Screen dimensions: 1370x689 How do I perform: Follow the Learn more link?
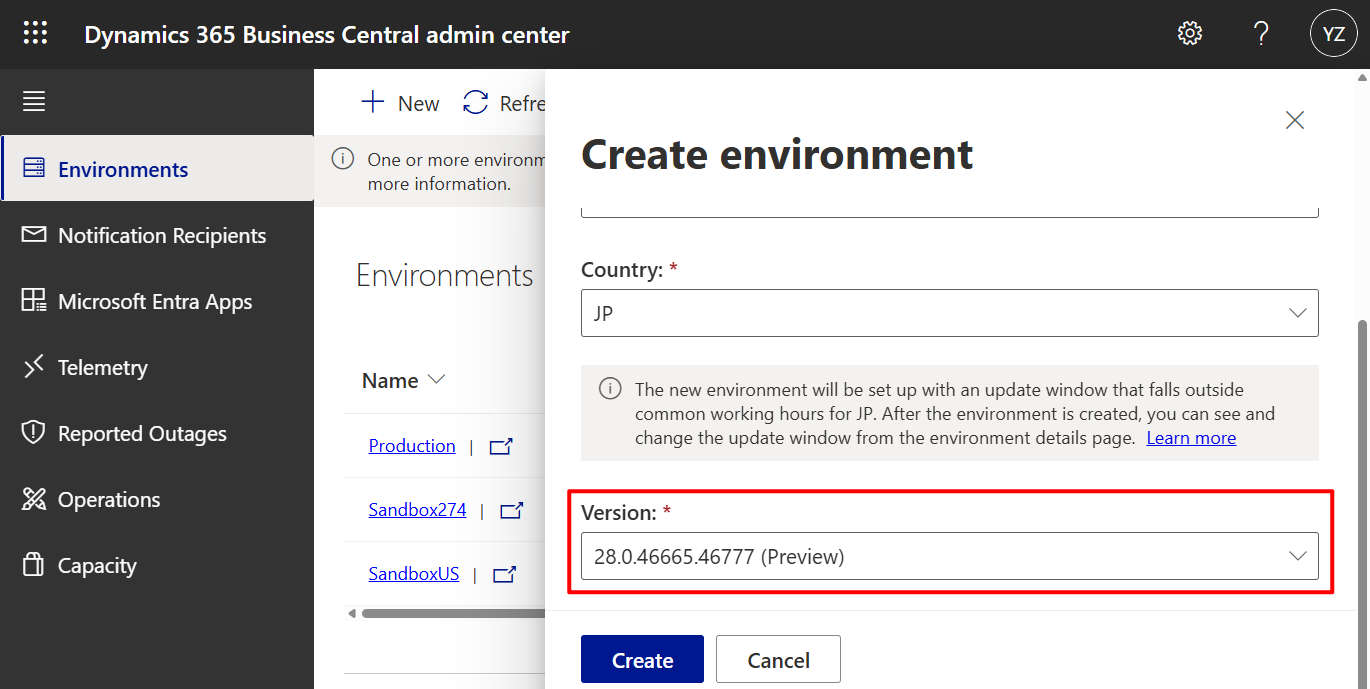click(1190, 437)
